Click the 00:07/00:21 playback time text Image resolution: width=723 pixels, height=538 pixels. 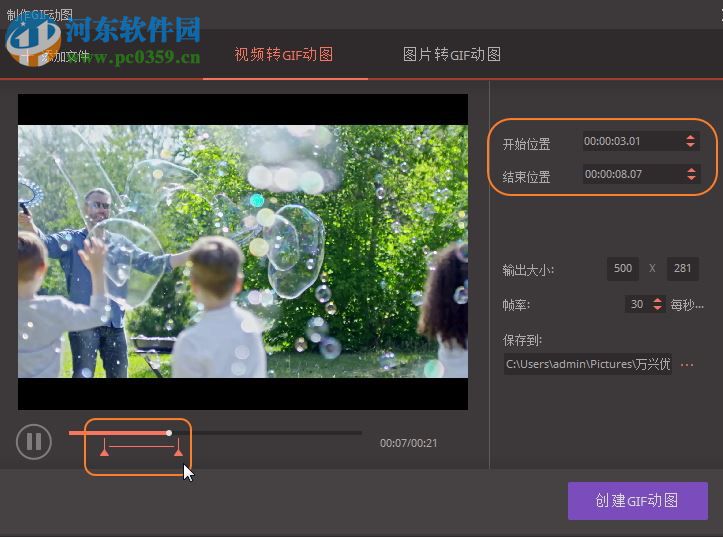click(x=409, y=443)
